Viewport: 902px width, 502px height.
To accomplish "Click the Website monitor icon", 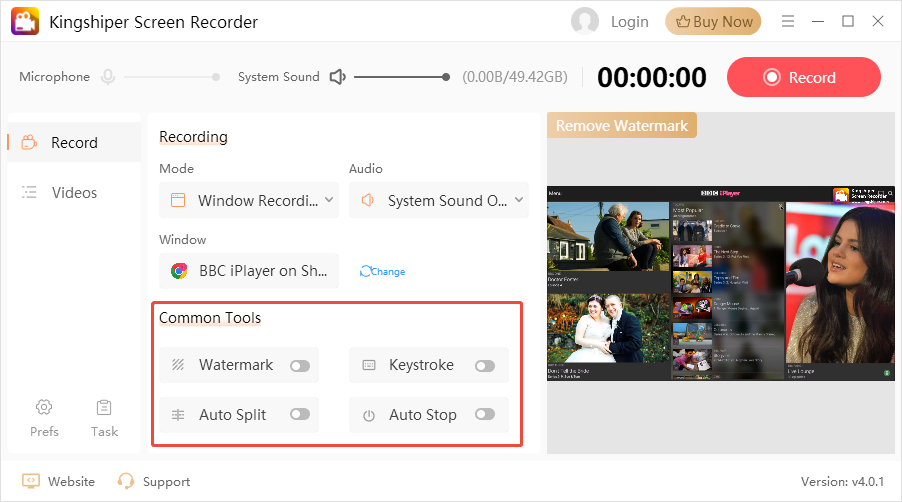I will pos(30,481).
